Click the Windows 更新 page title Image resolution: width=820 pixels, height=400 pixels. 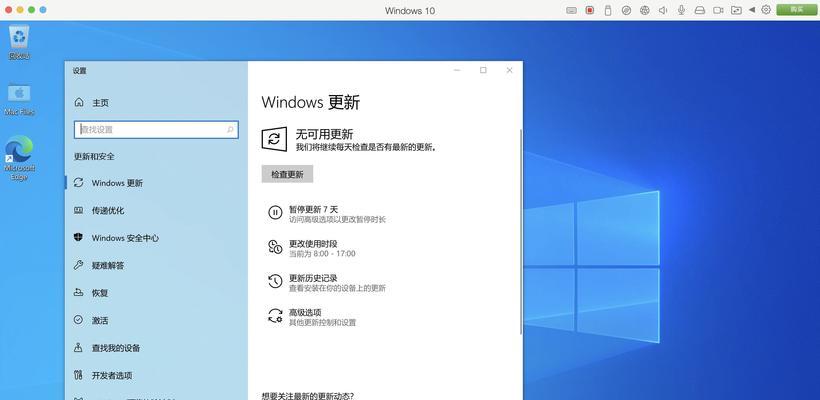(x=311, y=102)
